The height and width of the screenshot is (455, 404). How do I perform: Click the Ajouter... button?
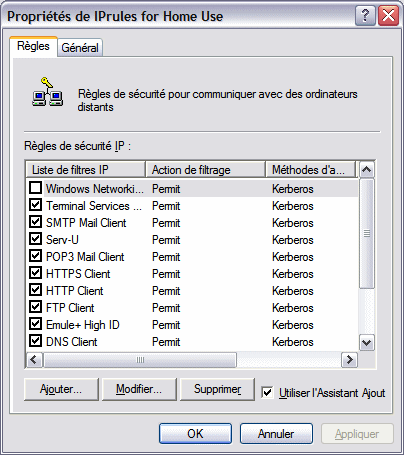click(x=61, y=389)
